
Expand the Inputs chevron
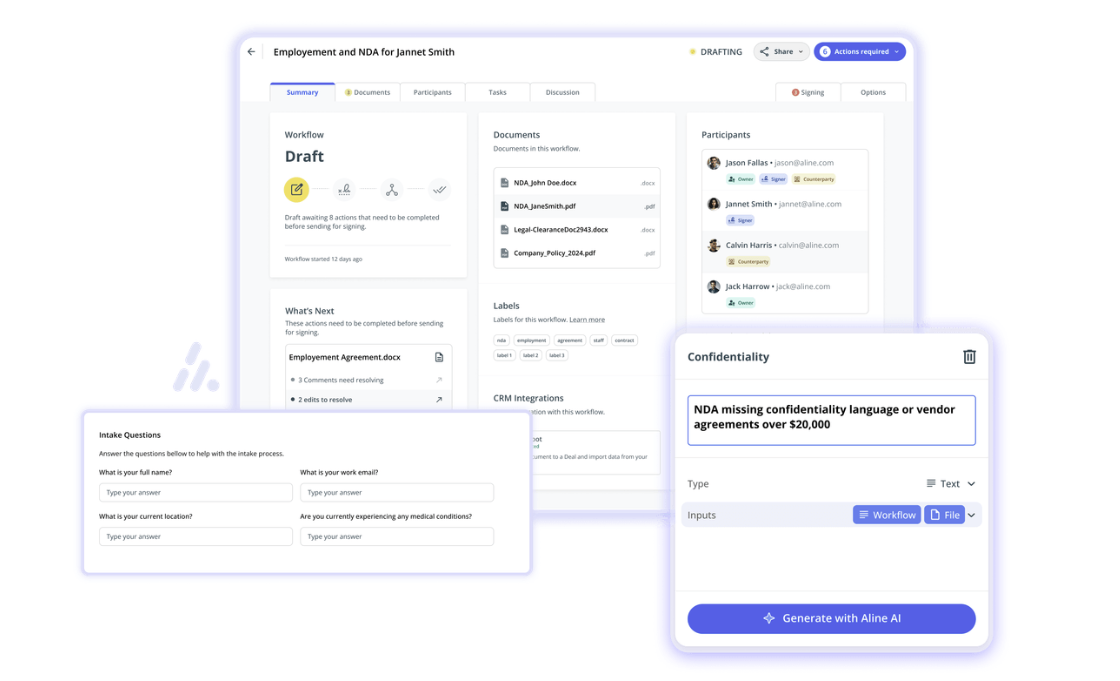[x=971, y=515]
